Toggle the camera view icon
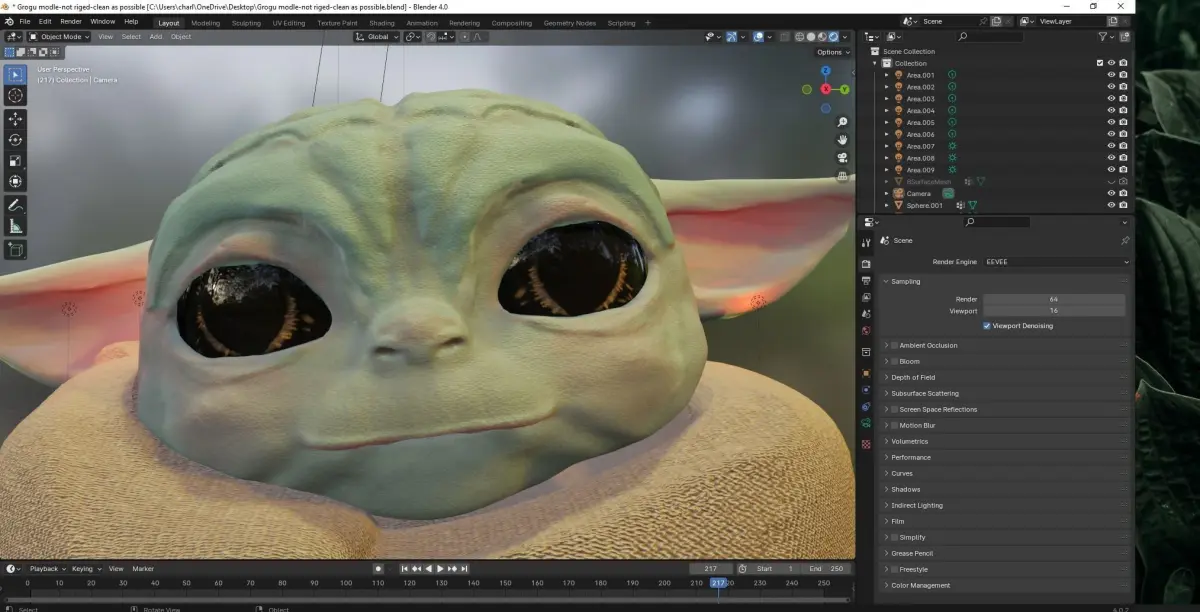 (x=842, y=158)
